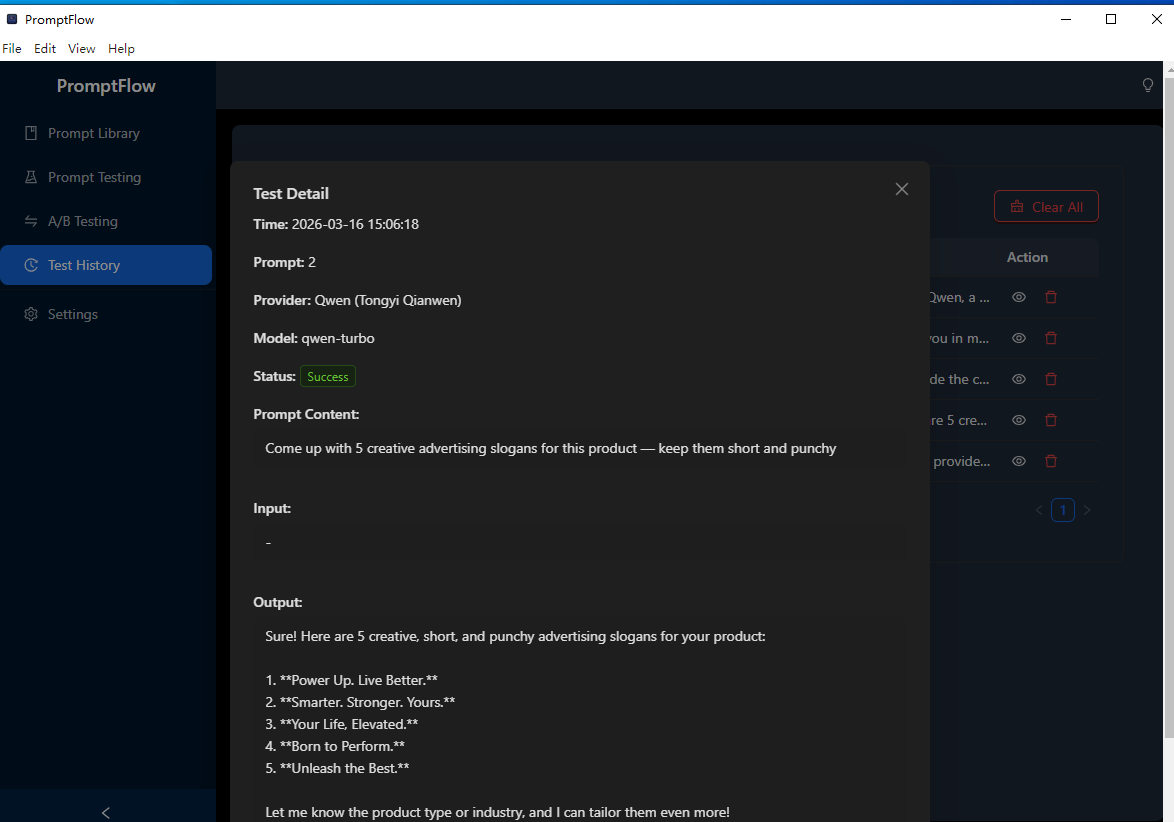The image size is (1174, 822).
Task: Click the 'Smarter. Stronger. Yours.' slogan line
Action: 360,702
